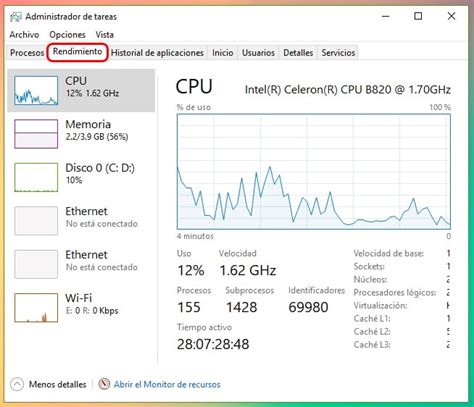474x407 pixels.
Task: Click the Procesadores lógicos label
Action: pyautogui.click(x=395, y=292)
